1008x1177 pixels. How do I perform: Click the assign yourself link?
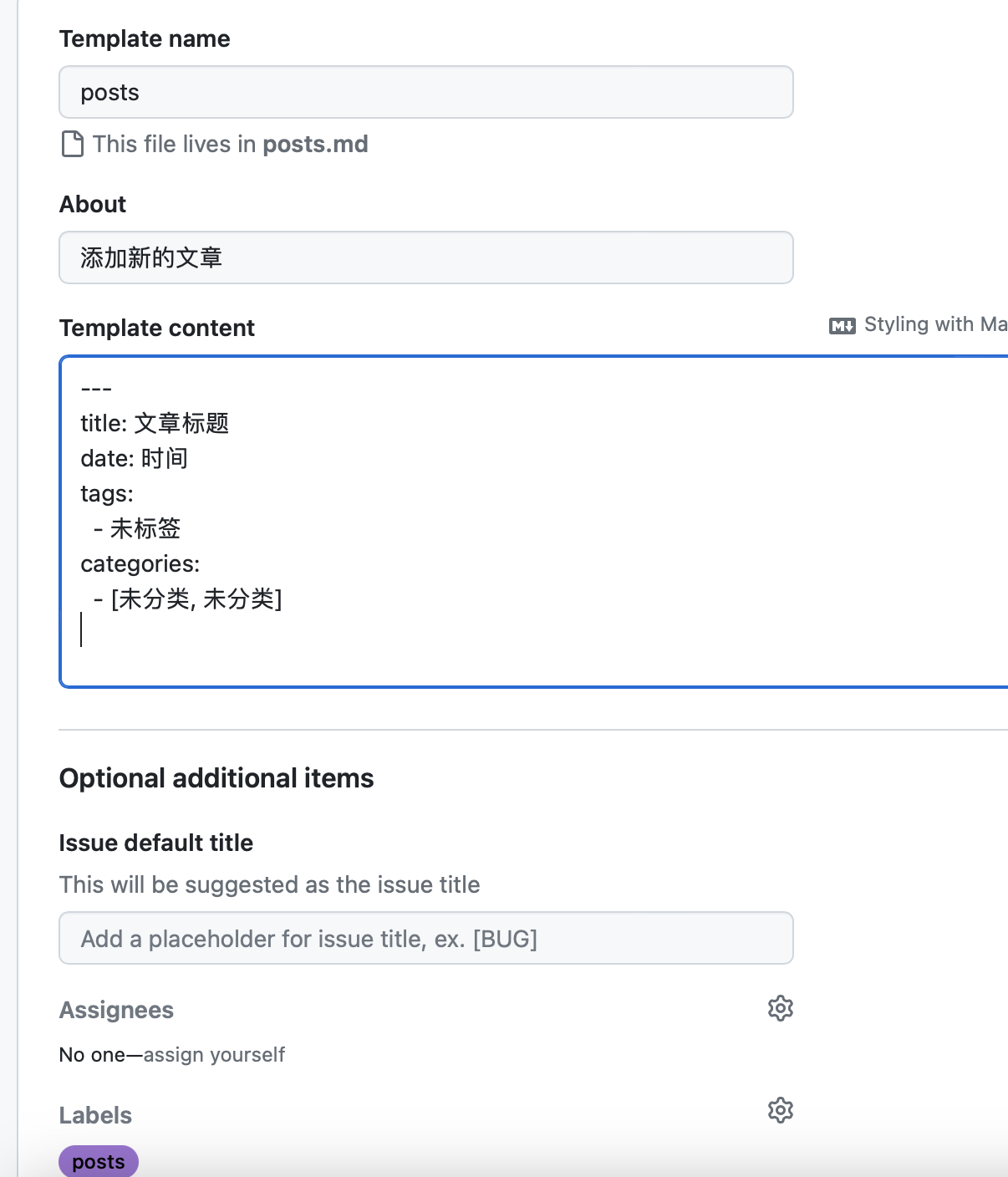point(214,1054)
